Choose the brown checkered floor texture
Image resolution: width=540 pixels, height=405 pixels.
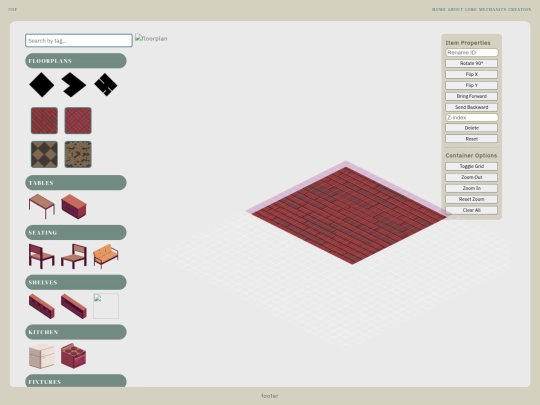[44, 154]
